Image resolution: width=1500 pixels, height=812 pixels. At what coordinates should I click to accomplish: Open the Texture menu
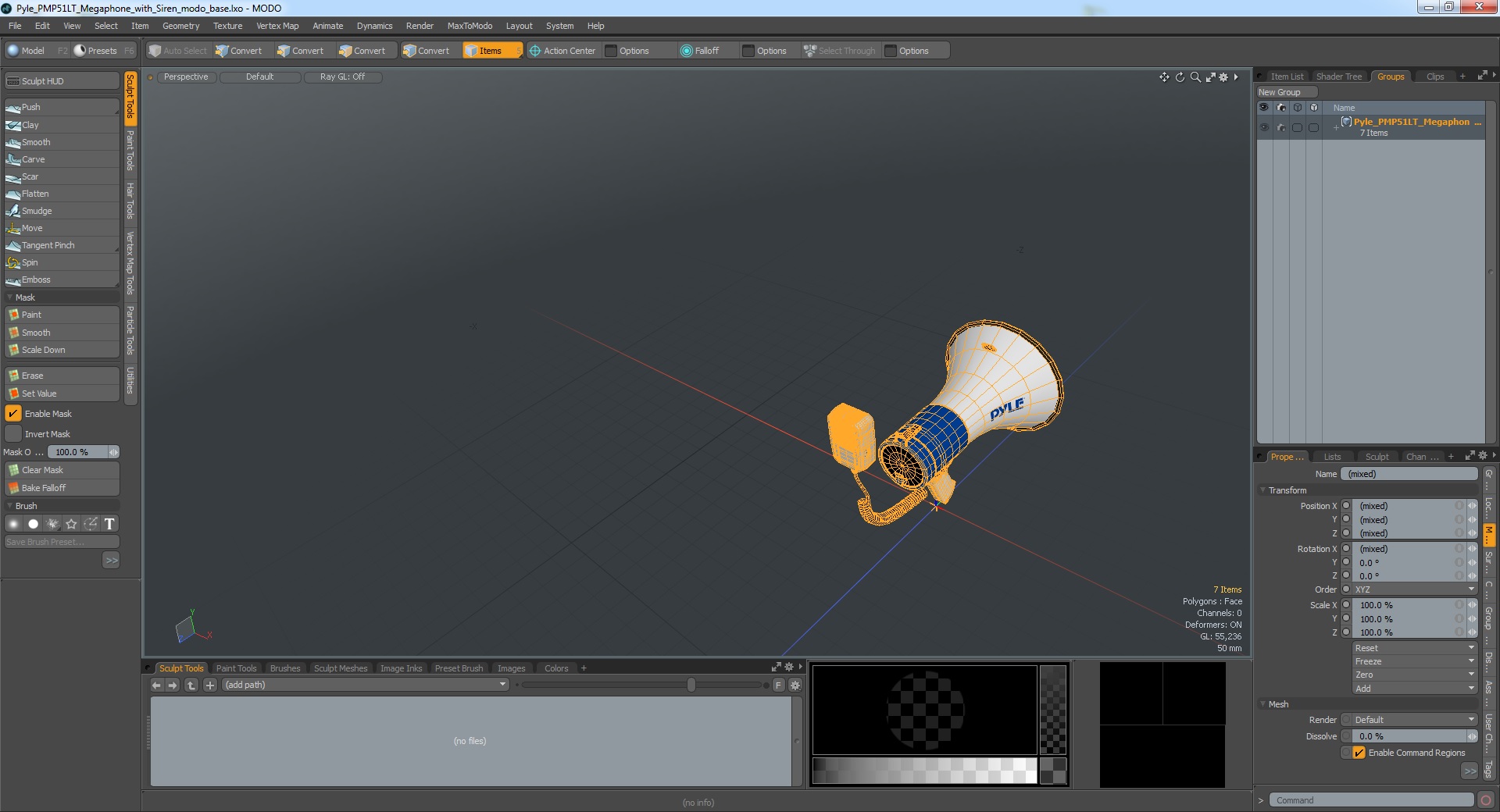(227, 26)
